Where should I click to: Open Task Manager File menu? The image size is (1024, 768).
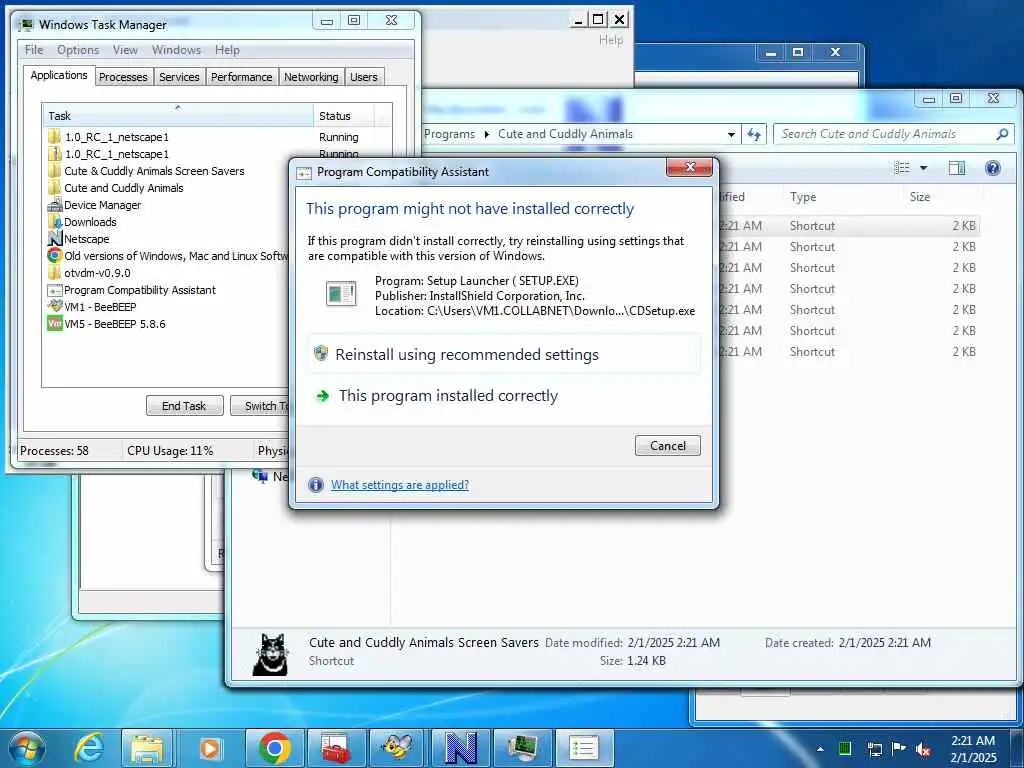[x=34, y=50]
